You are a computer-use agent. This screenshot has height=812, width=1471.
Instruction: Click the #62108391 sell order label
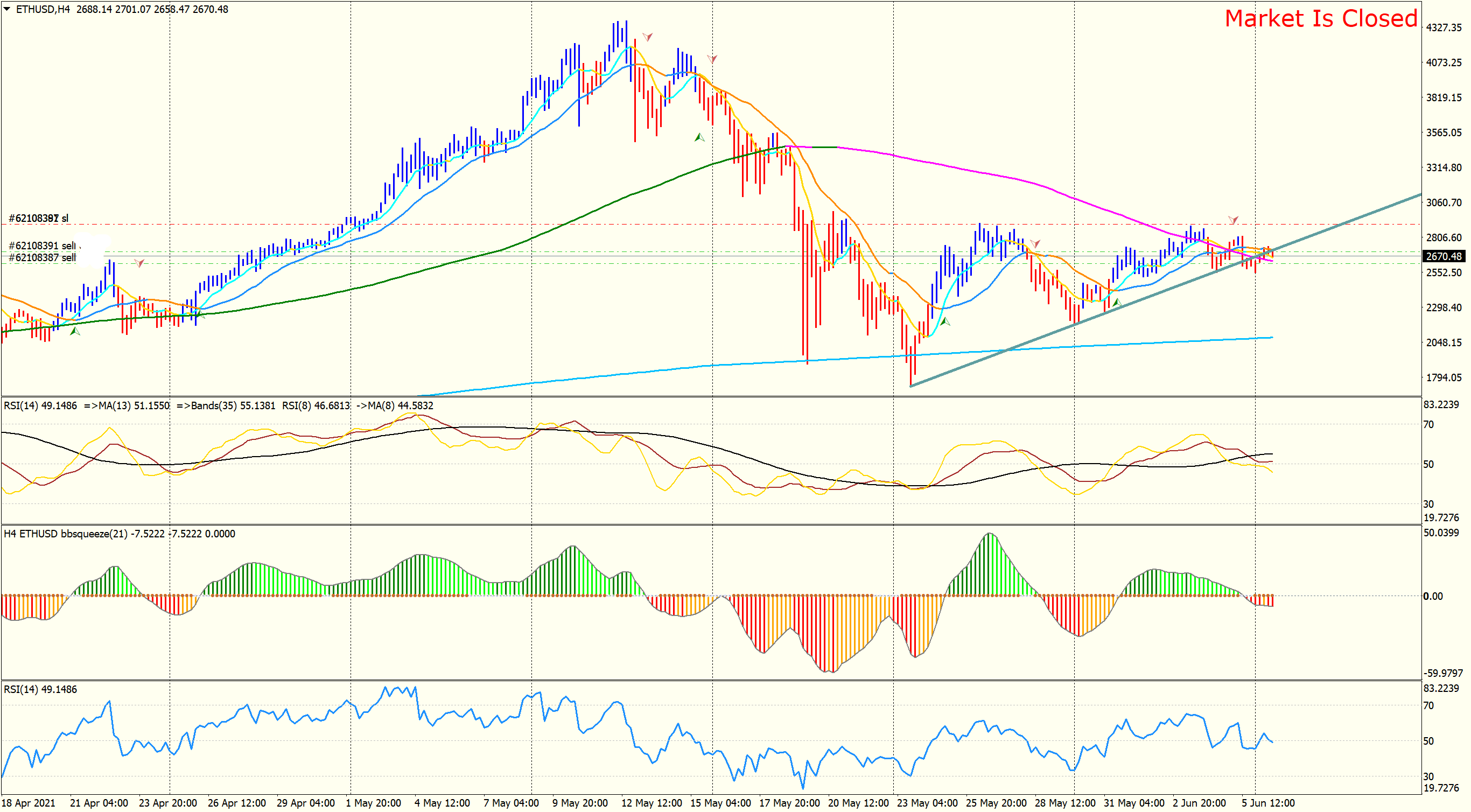(42, 246)
